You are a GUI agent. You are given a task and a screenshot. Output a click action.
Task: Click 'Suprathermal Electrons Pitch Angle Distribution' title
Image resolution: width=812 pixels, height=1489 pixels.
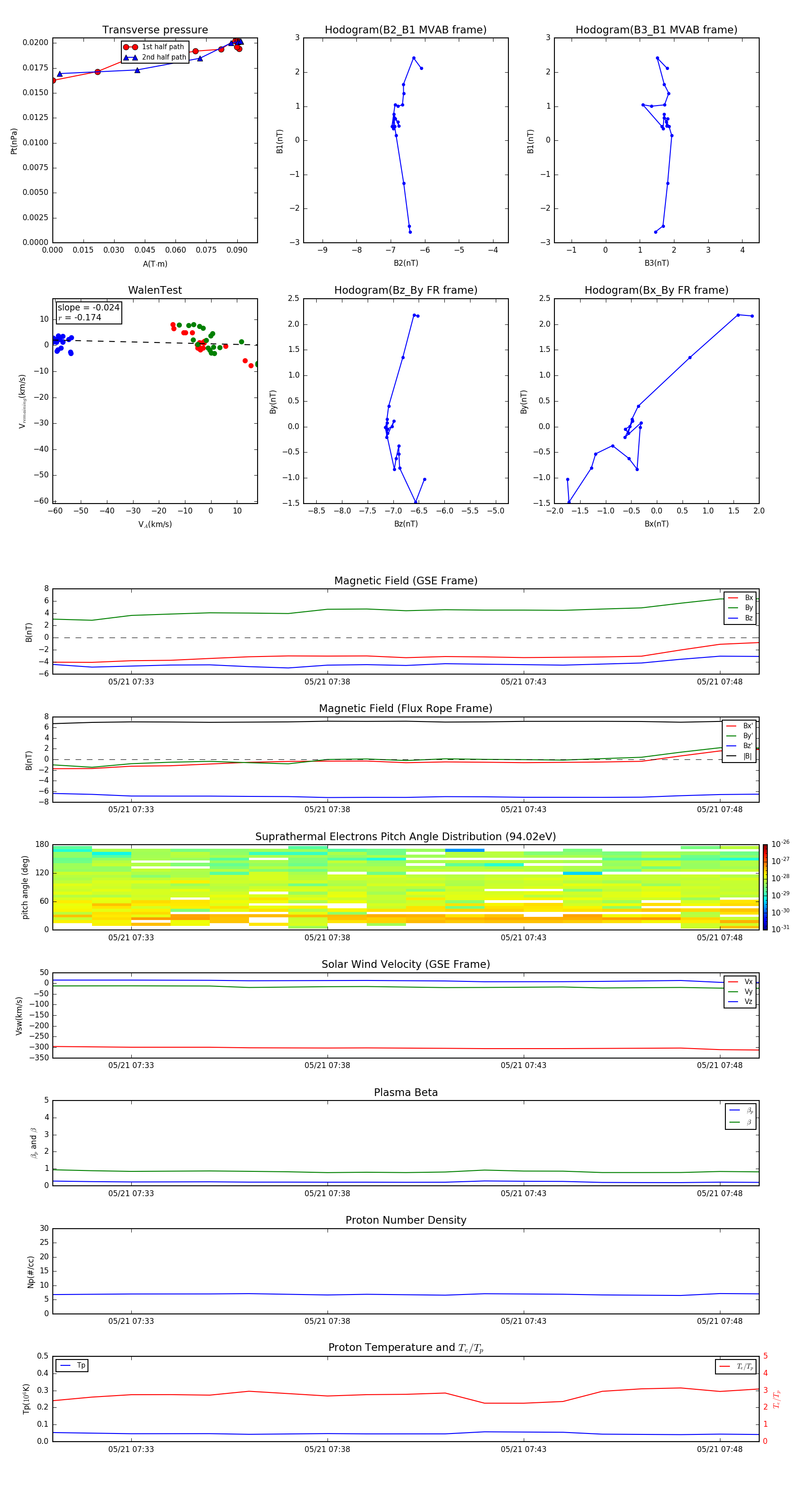[406, 837]
